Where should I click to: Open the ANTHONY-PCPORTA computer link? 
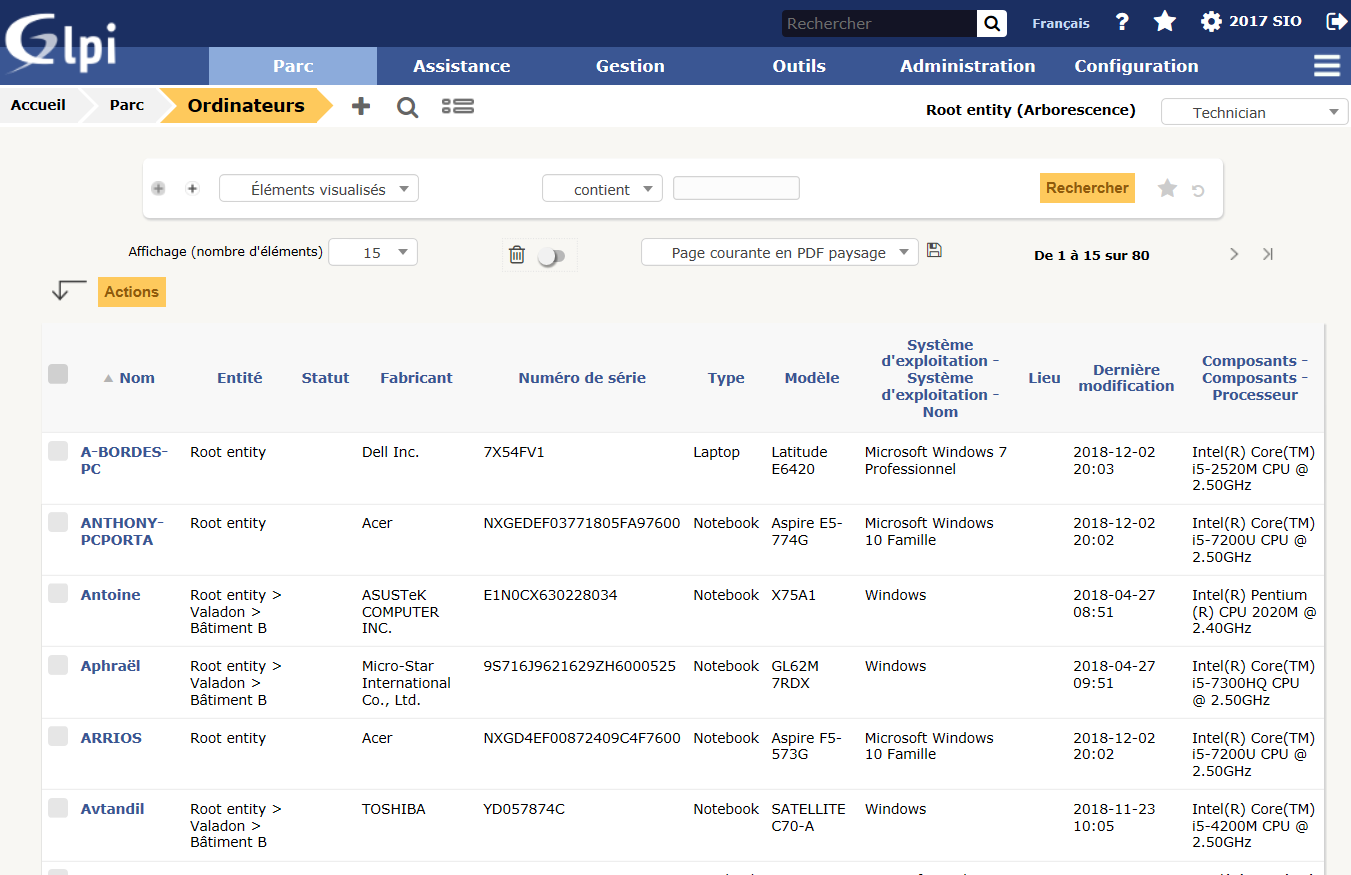pyautogui.click(x=122, y=531)
